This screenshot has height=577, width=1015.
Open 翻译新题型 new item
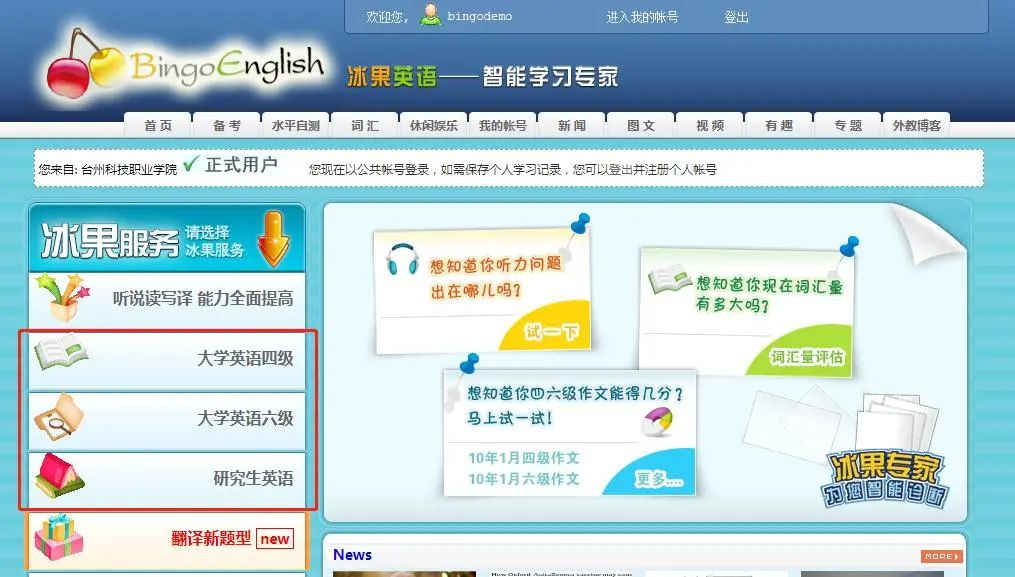167,539
